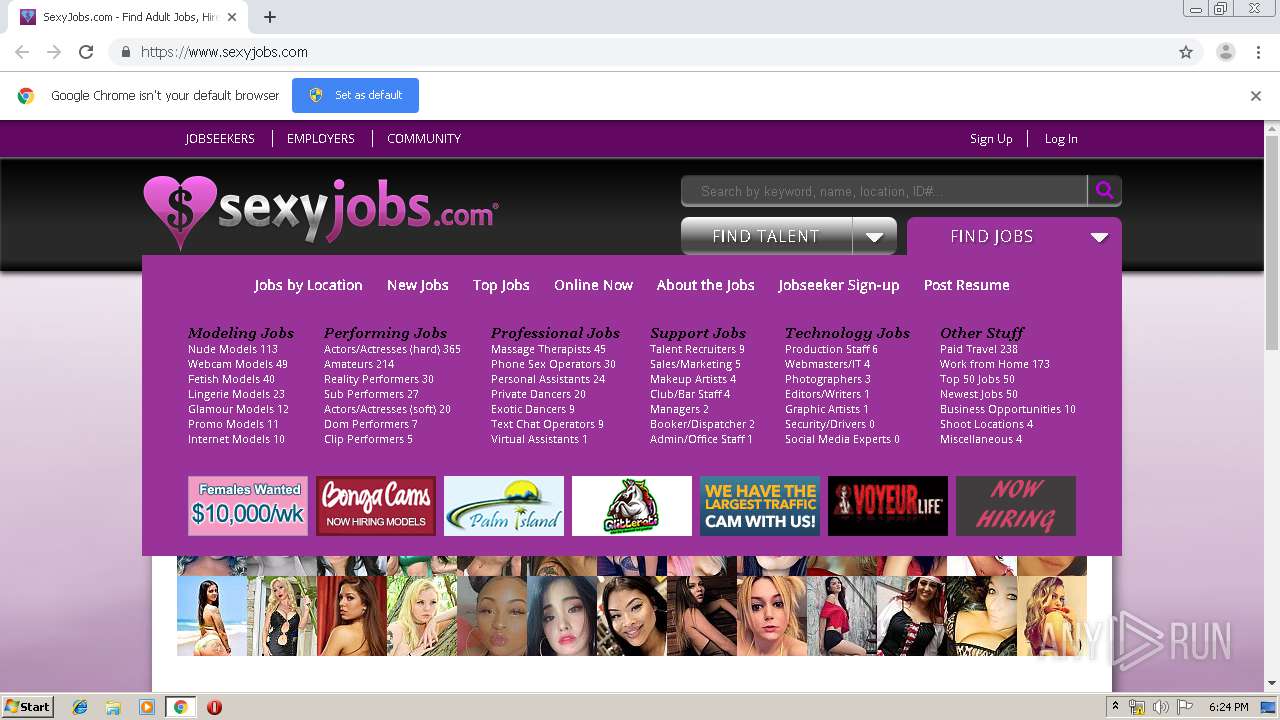1280x720 pixels.
Task: Click the padlock site info icon
Action: pyautogui.click(x=125, y=52)
